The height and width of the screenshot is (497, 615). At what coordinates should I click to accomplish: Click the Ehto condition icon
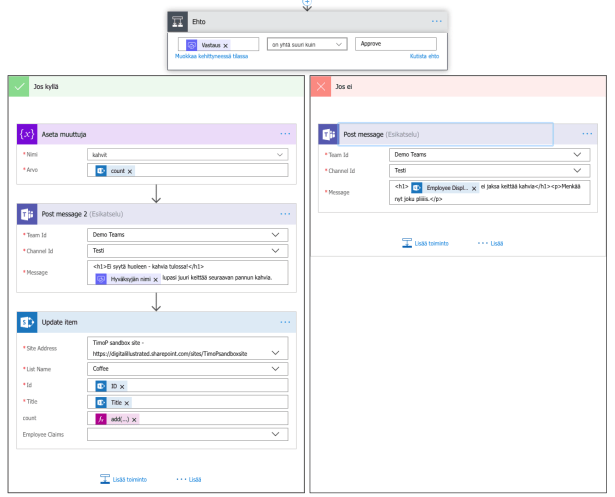click(176, 21)
